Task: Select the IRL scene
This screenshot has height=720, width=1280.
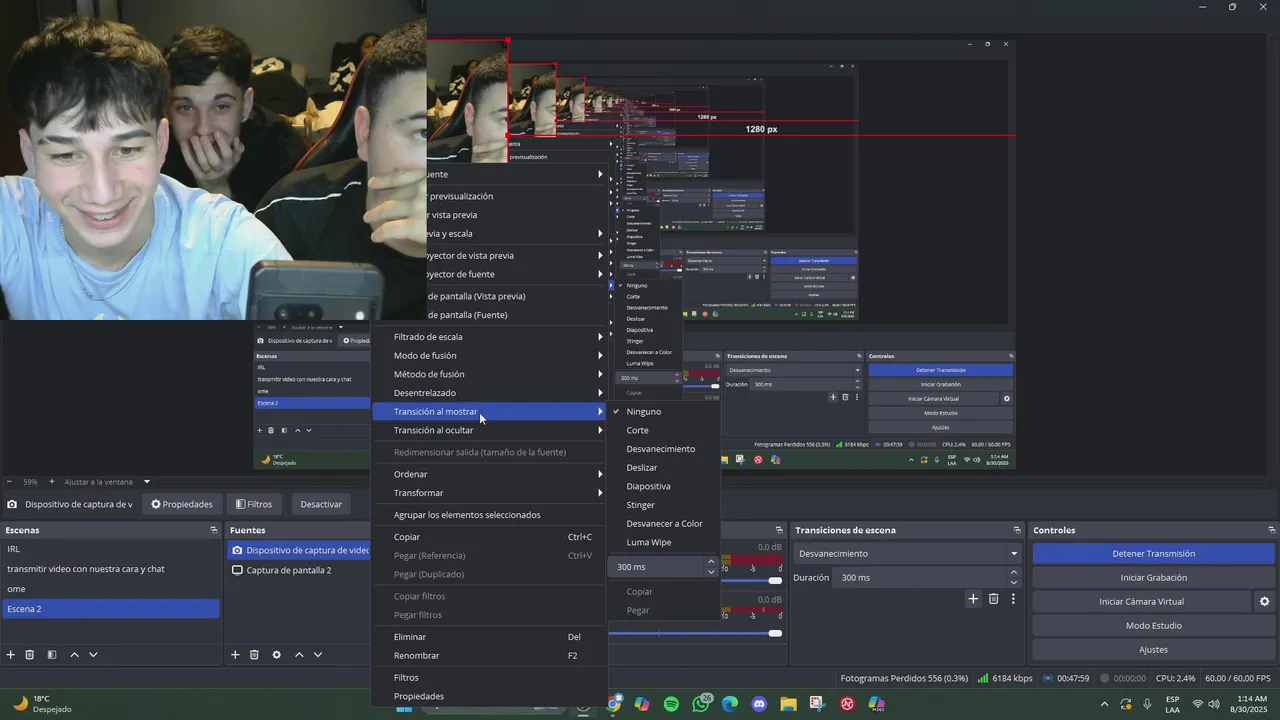Action: (x=110, y=549)
